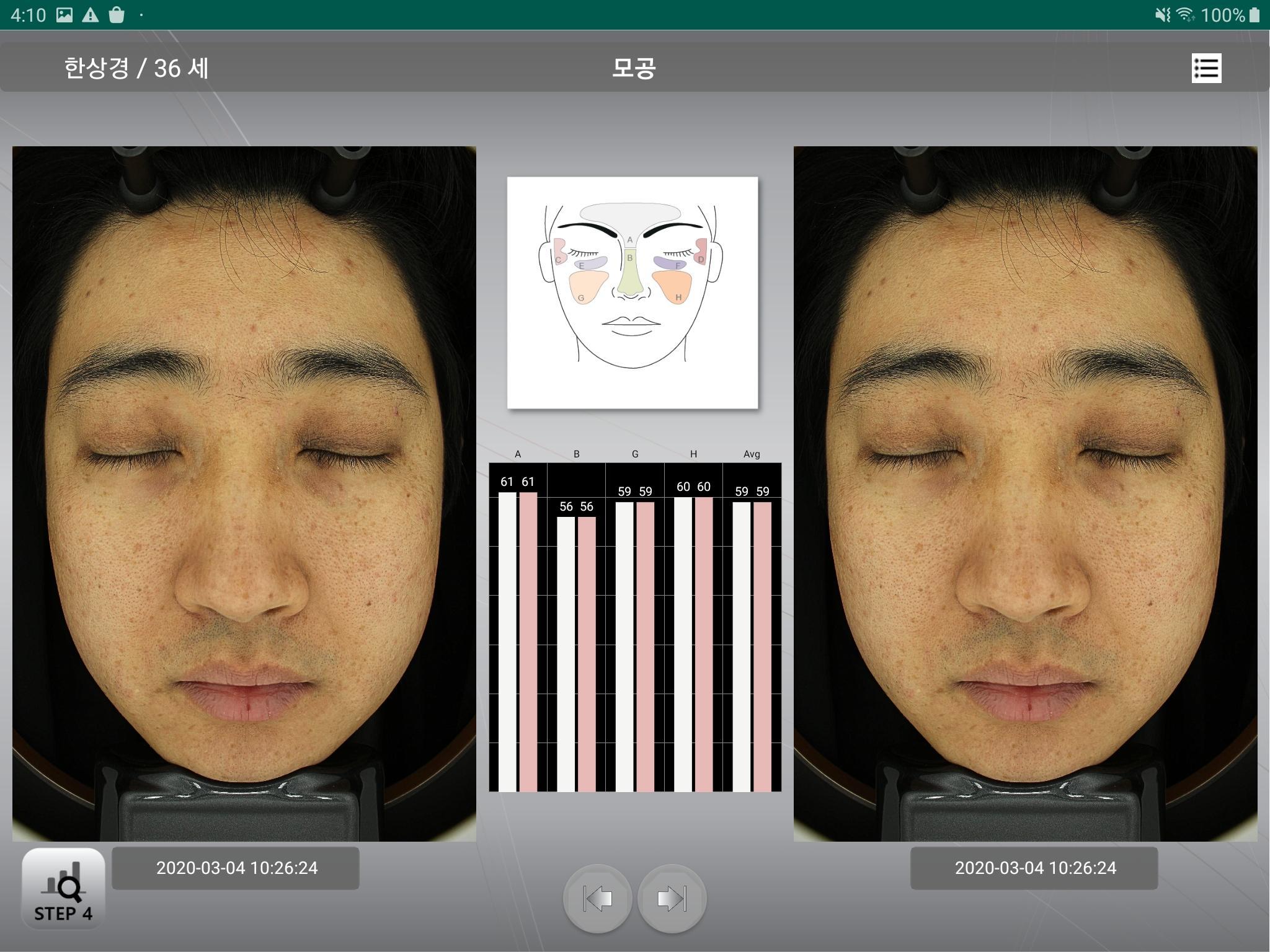Open the list menu icon
Viewport: 1270px width, 952px height.
tap(1206, 68)
